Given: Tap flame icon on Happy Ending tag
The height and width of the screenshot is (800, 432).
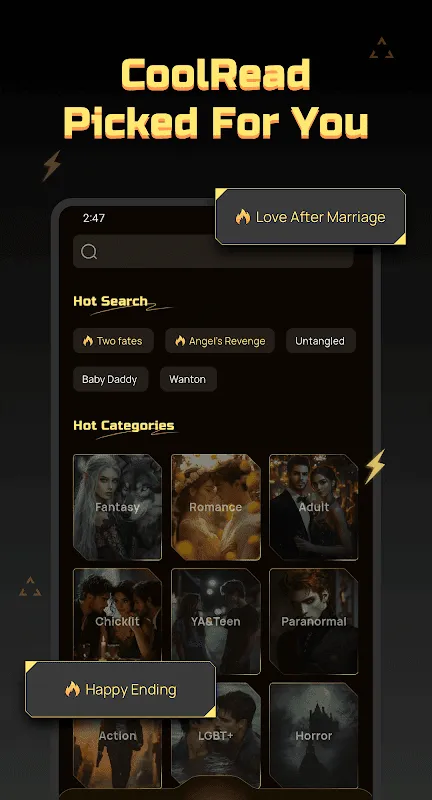Looking at the screenshot, I should (x=72, y=689).
